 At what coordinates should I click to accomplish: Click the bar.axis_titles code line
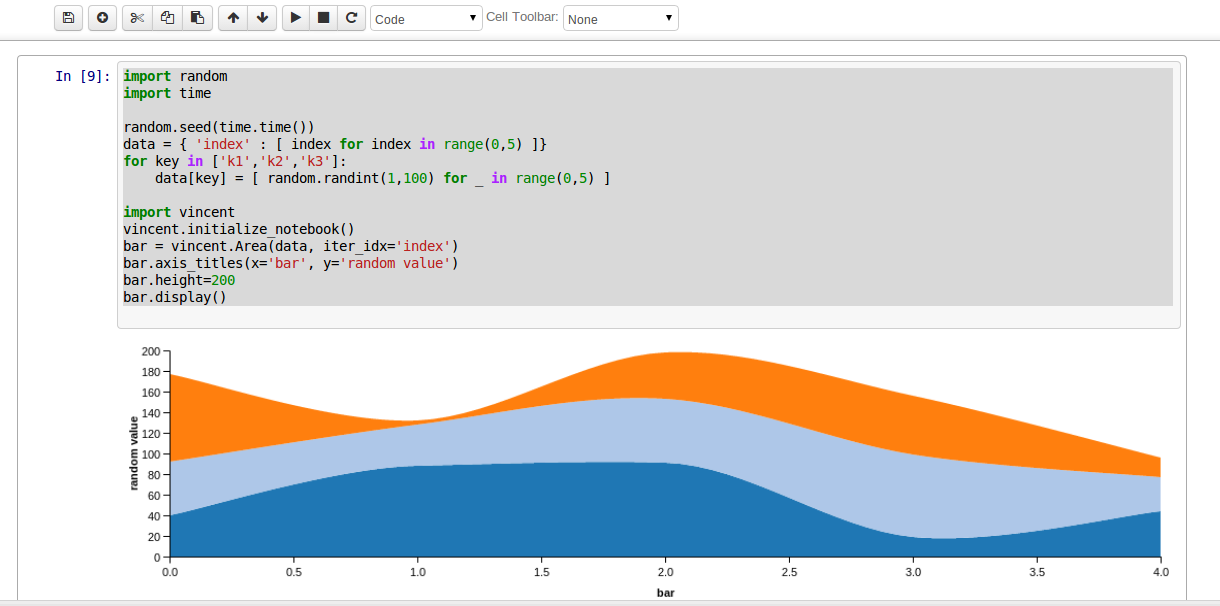[291, 263]
